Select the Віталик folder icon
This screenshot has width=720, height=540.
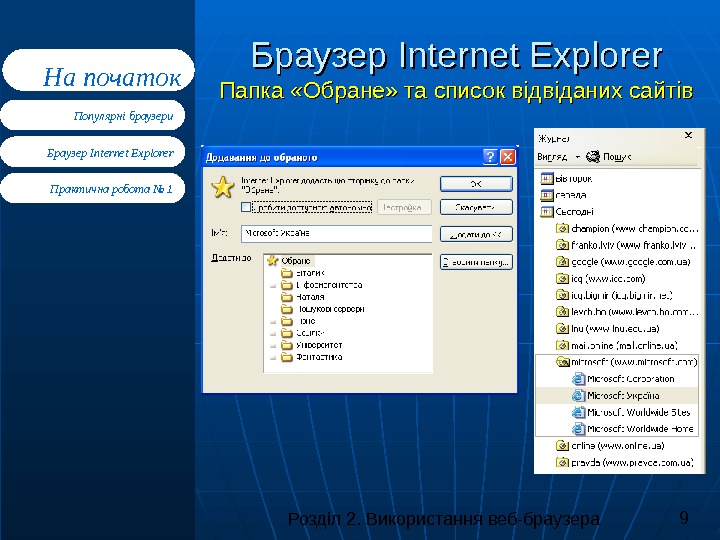(x=287, y=273)
